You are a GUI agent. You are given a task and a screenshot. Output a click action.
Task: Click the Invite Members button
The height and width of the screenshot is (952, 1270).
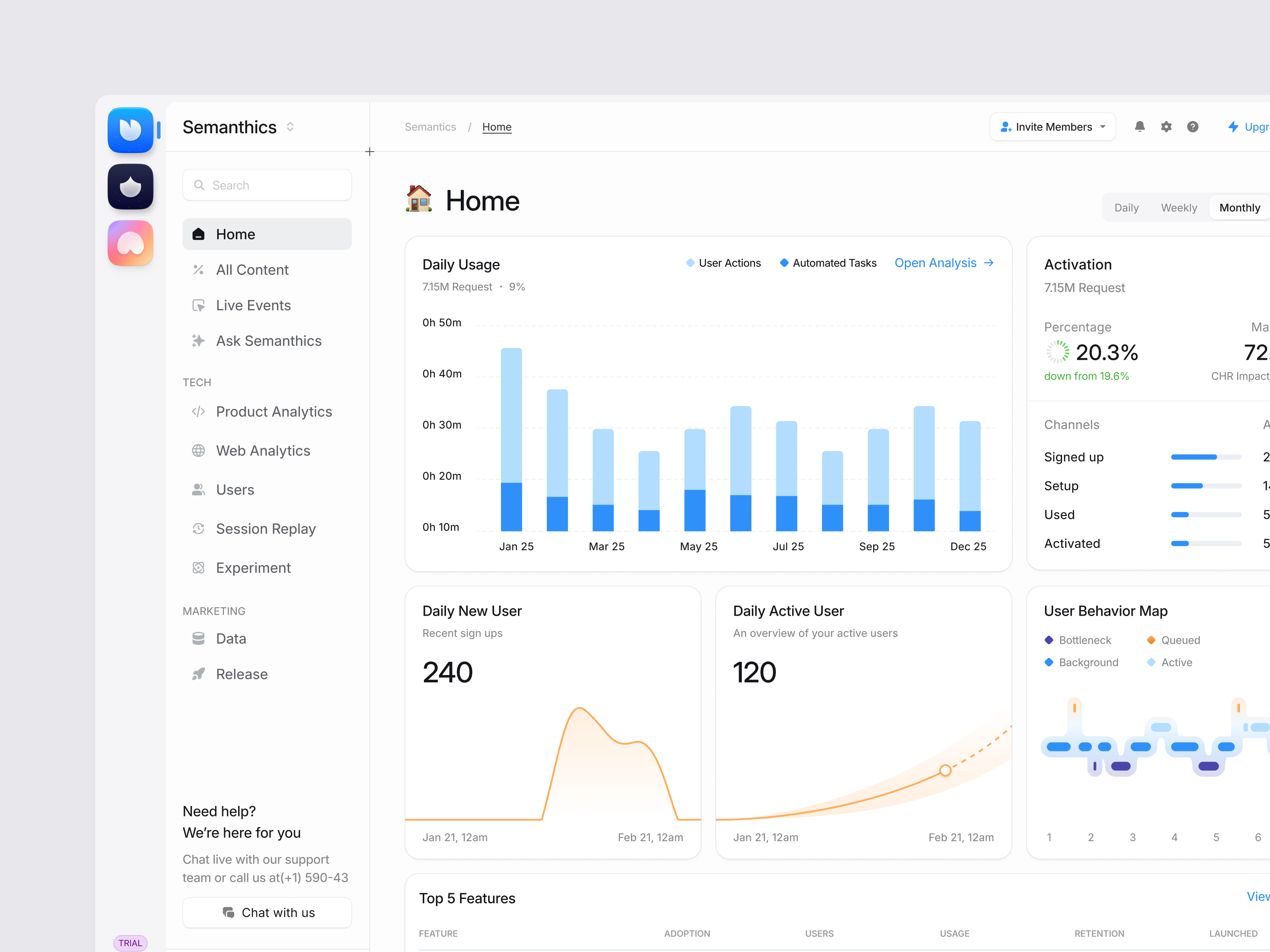click(x=1053, y=127)
